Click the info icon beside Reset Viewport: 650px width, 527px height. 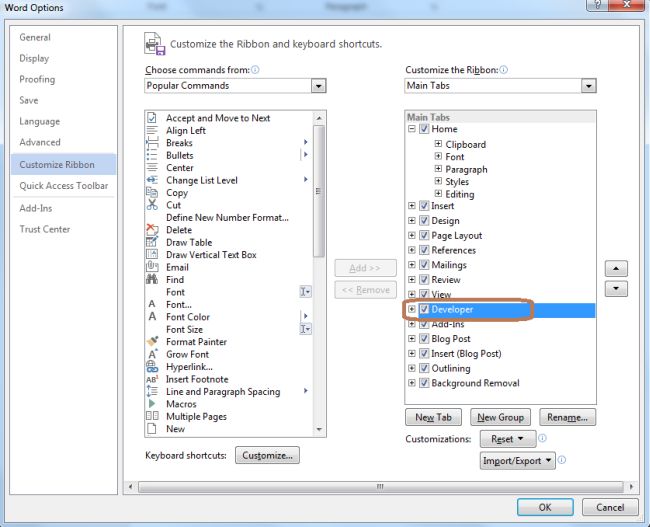pos(542,438)
